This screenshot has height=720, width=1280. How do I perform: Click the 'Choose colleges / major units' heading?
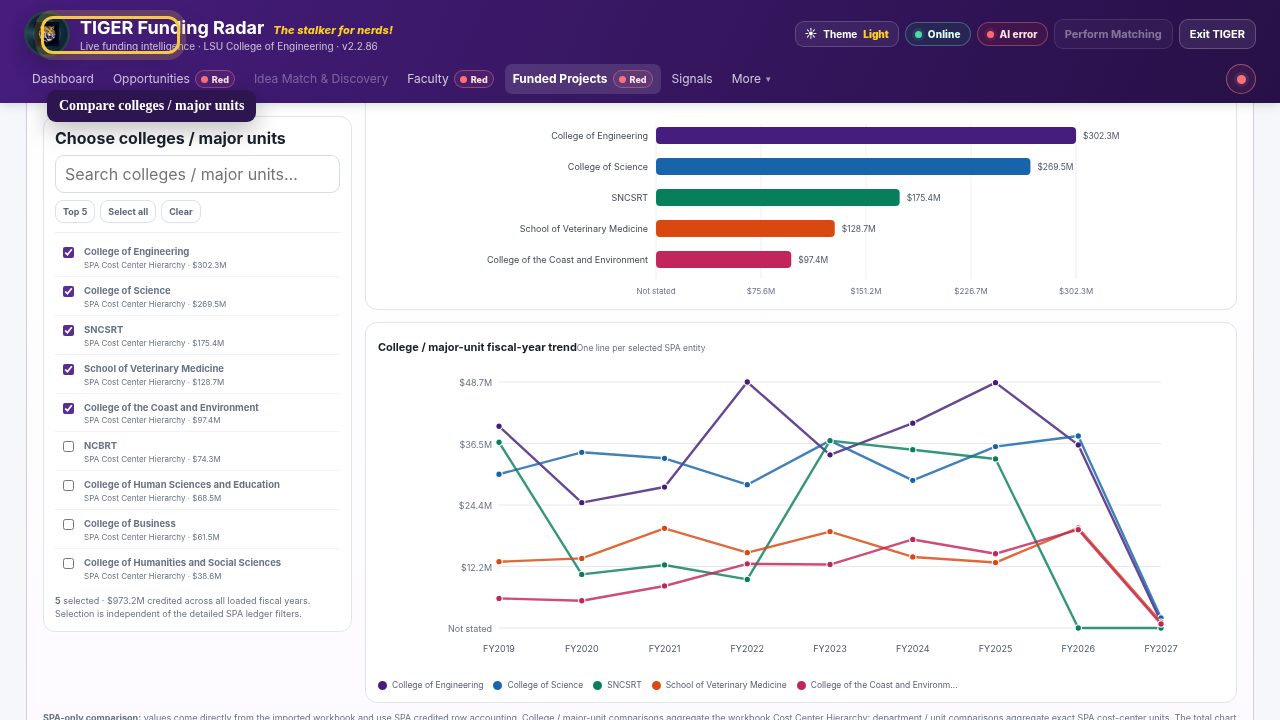tap(170, 138)
